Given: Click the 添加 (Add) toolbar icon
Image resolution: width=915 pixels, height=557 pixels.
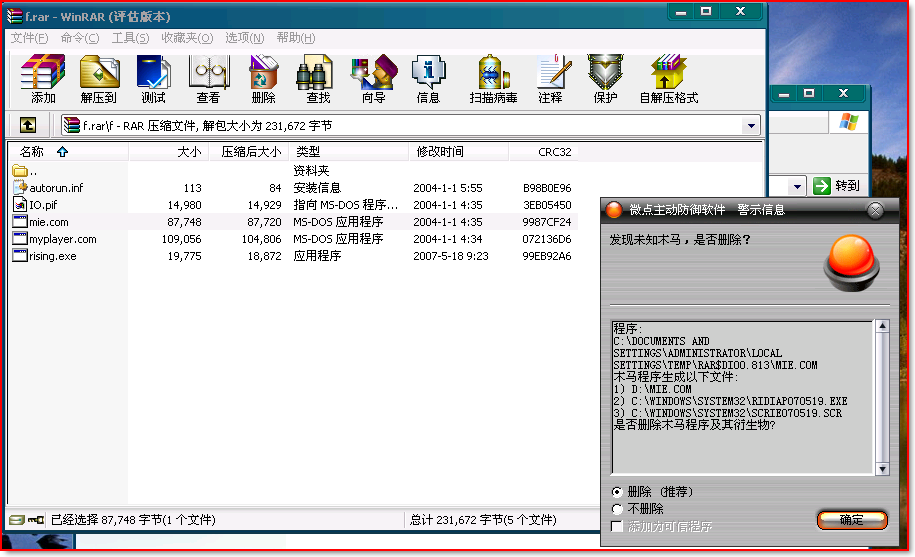Looking at the screenshot, I should [x=43, y=72].
